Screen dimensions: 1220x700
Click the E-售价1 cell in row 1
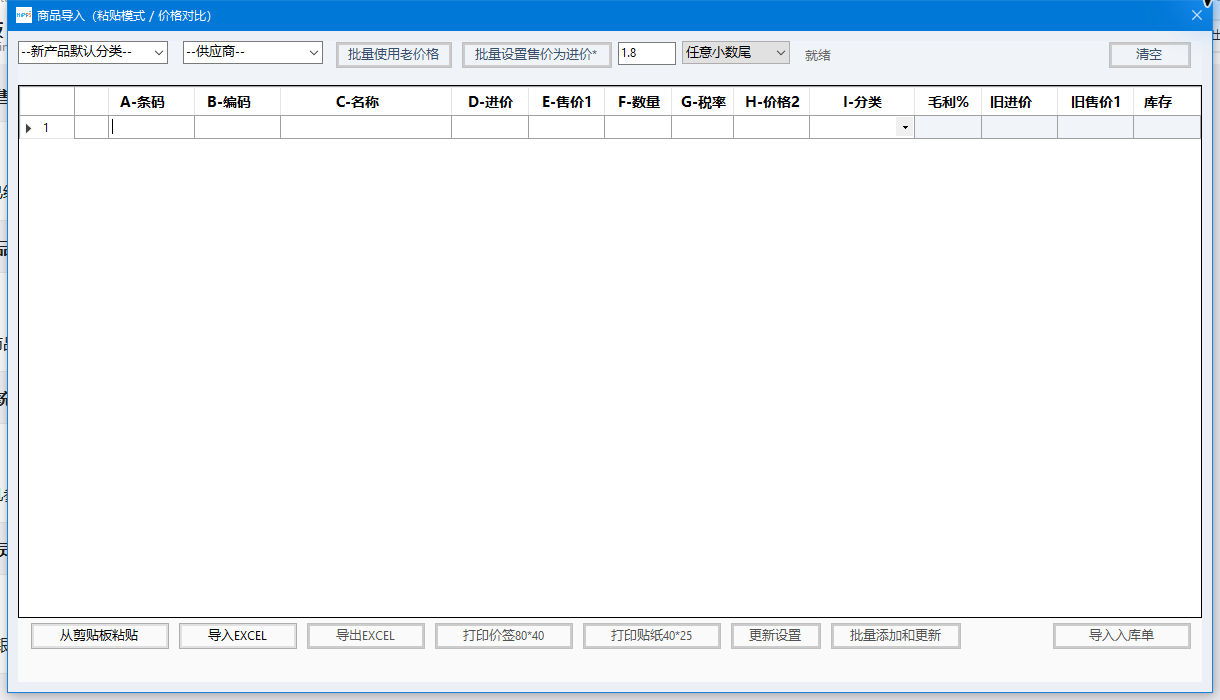click(x=566, y=128)
